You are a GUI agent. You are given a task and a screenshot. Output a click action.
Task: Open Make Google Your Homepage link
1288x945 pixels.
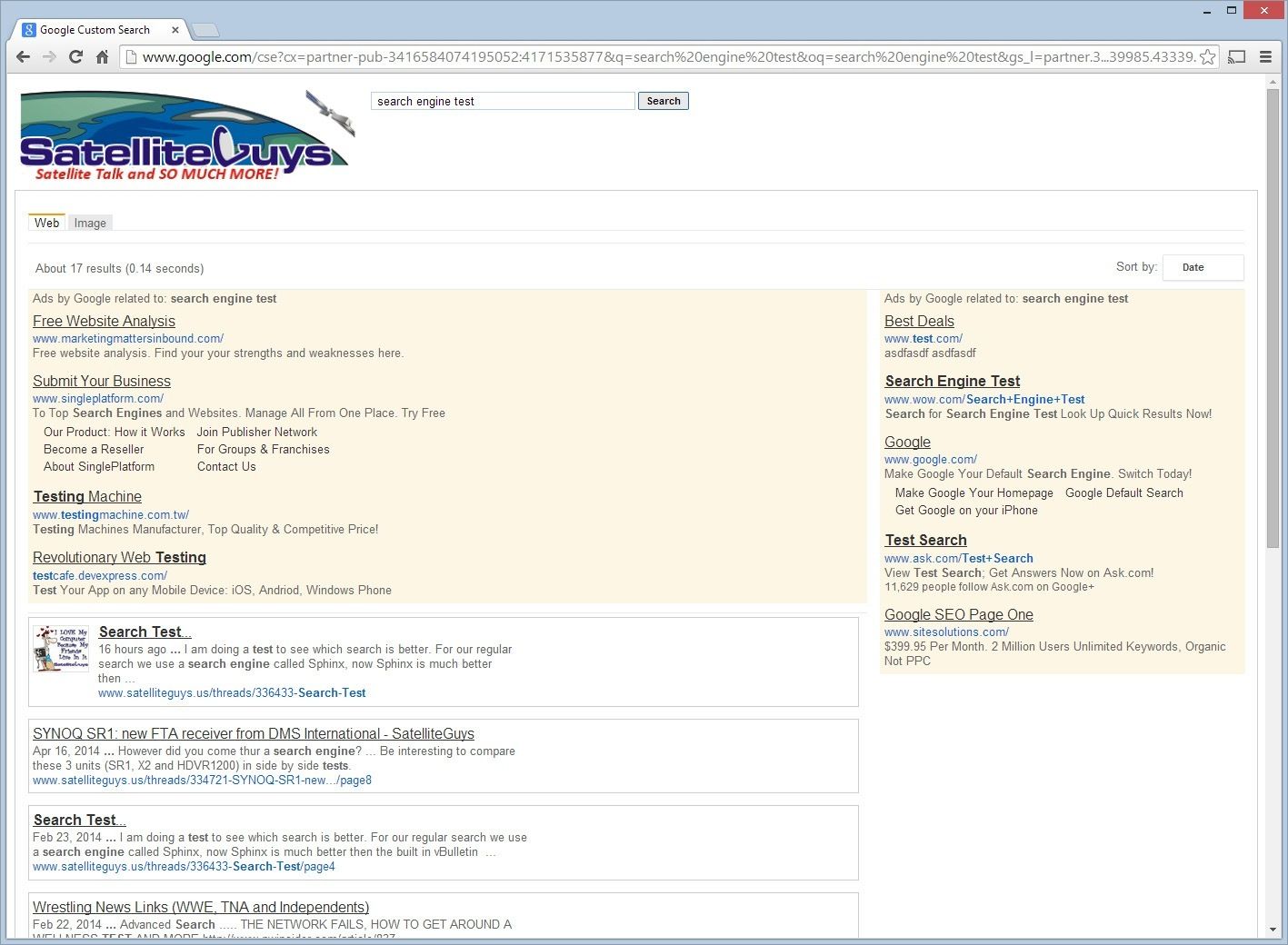(974, 493)
